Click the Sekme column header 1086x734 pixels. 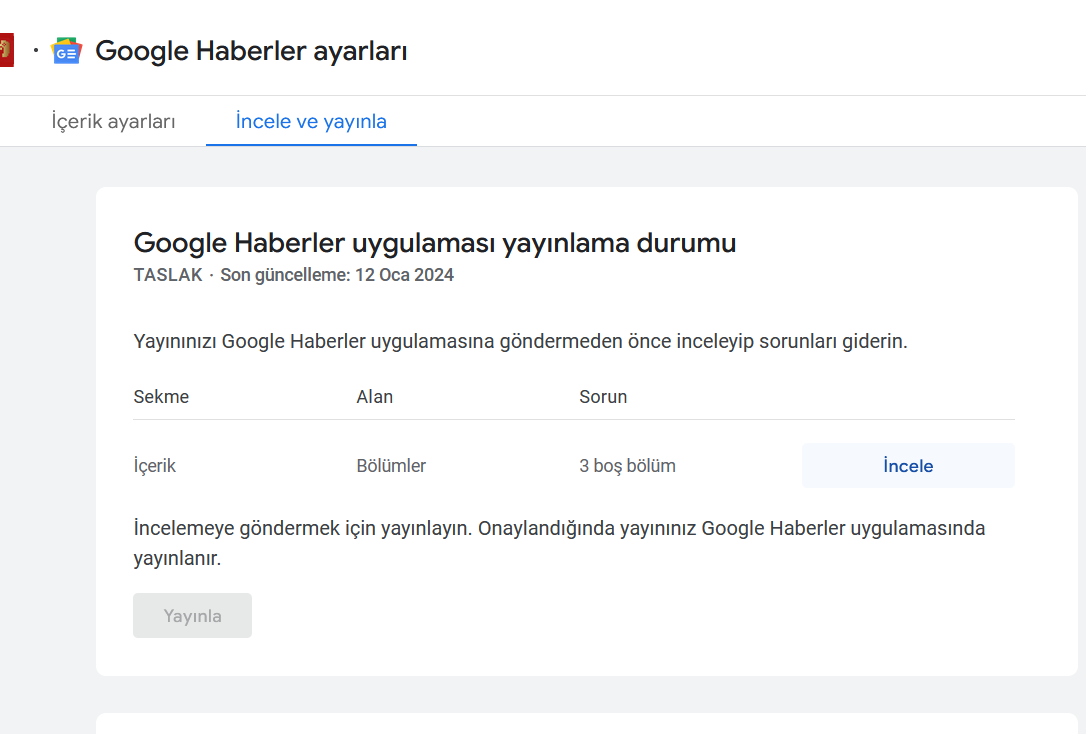(x=161, y=397)
